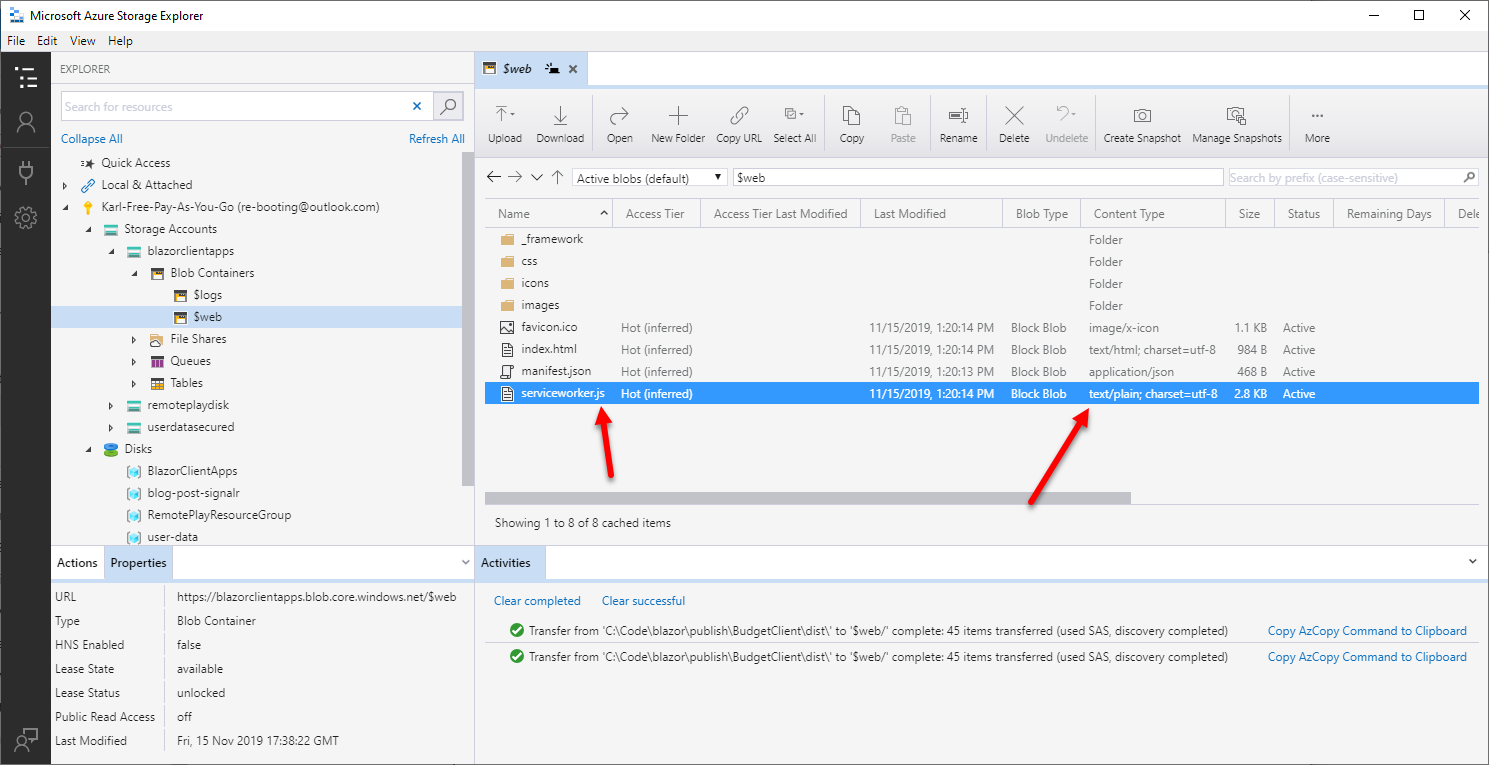
Task: Open Account Management in the left sidebar
Action: pos(26,122)
